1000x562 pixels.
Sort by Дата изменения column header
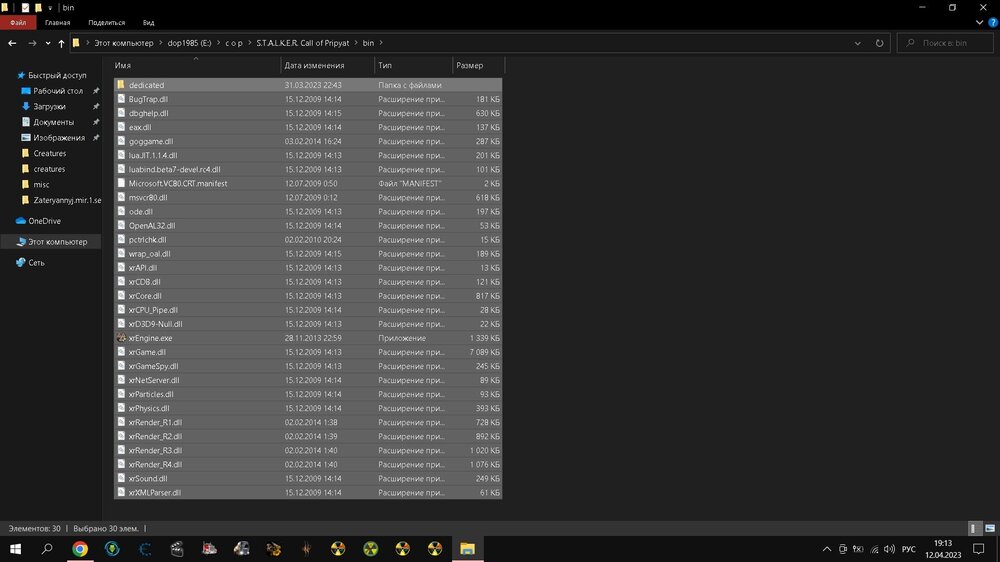(328, 65)
